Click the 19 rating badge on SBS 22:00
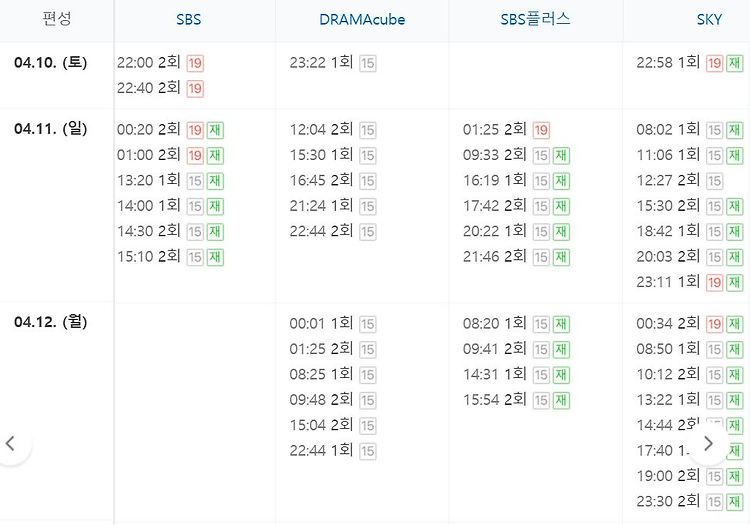 (195, 63)
